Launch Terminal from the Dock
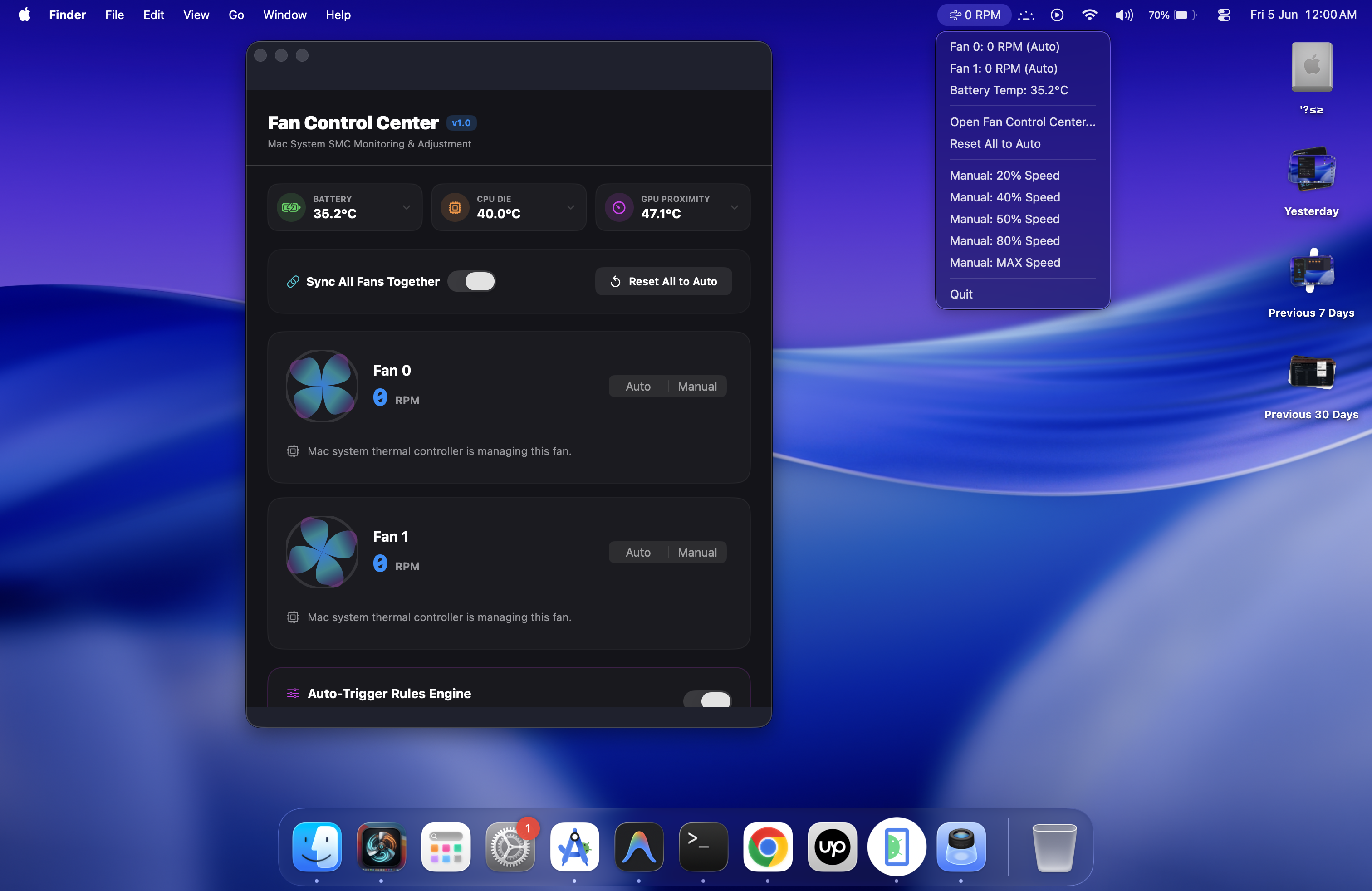This screenshot has height=891, width=1372. 703,847
